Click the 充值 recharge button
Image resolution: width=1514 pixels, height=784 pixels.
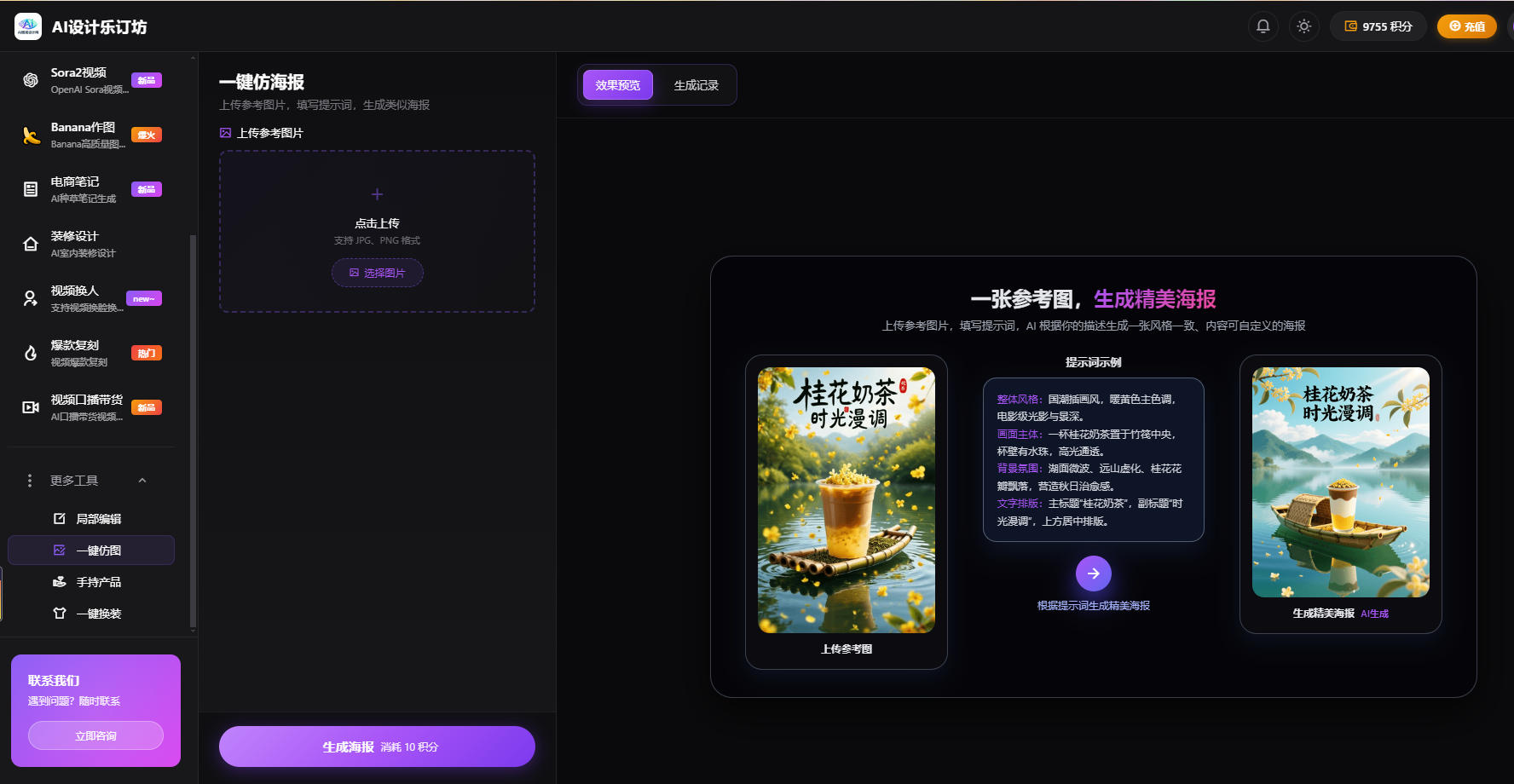(x=1466, y=26)
